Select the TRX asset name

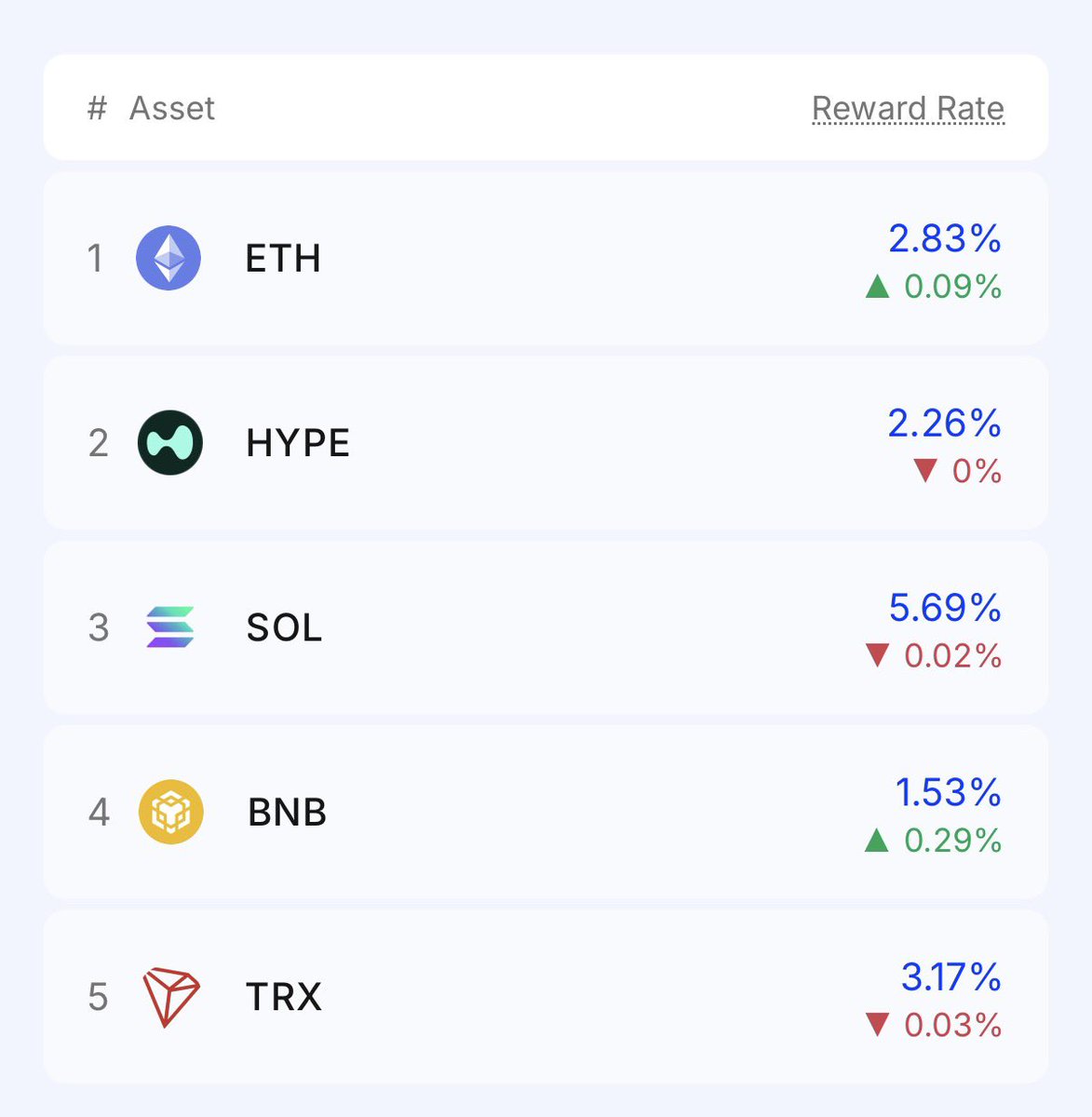tap(284, 997)
